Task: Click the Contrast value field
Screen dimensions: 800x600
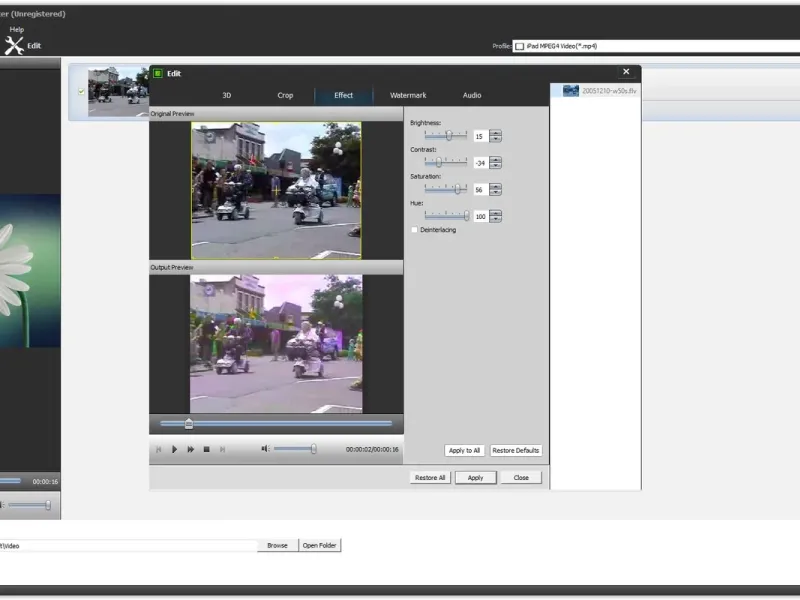Action: coord(480,163)
